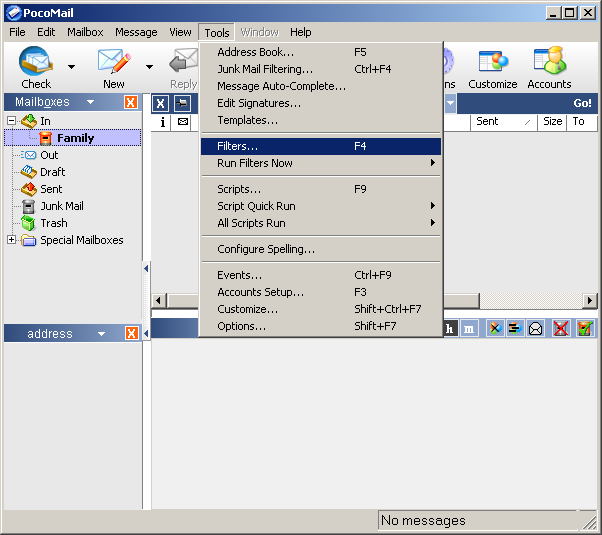This screenshot has height=535, width=602.
Task: Click the New message toolbar icon
Action: tap(113, 62)
